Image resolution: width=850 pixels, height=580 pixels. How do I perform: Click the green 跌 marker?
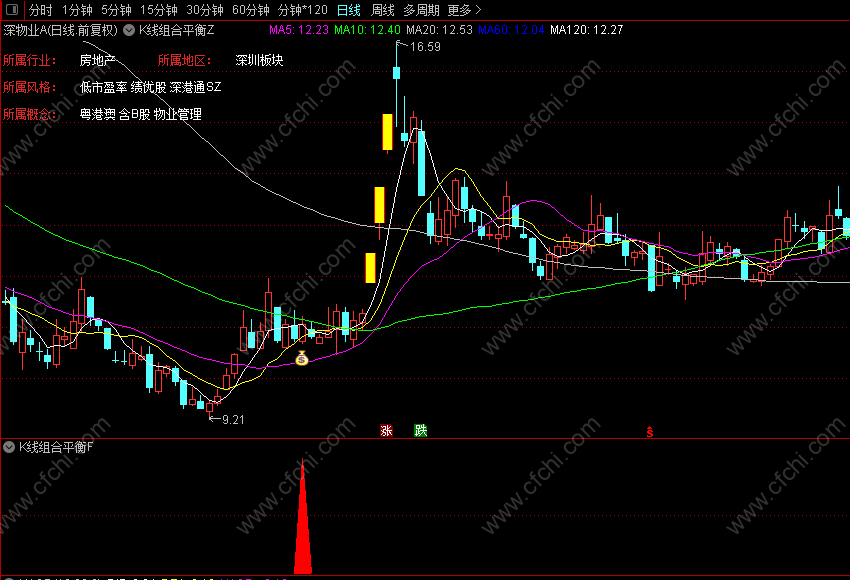pos(421,430)
